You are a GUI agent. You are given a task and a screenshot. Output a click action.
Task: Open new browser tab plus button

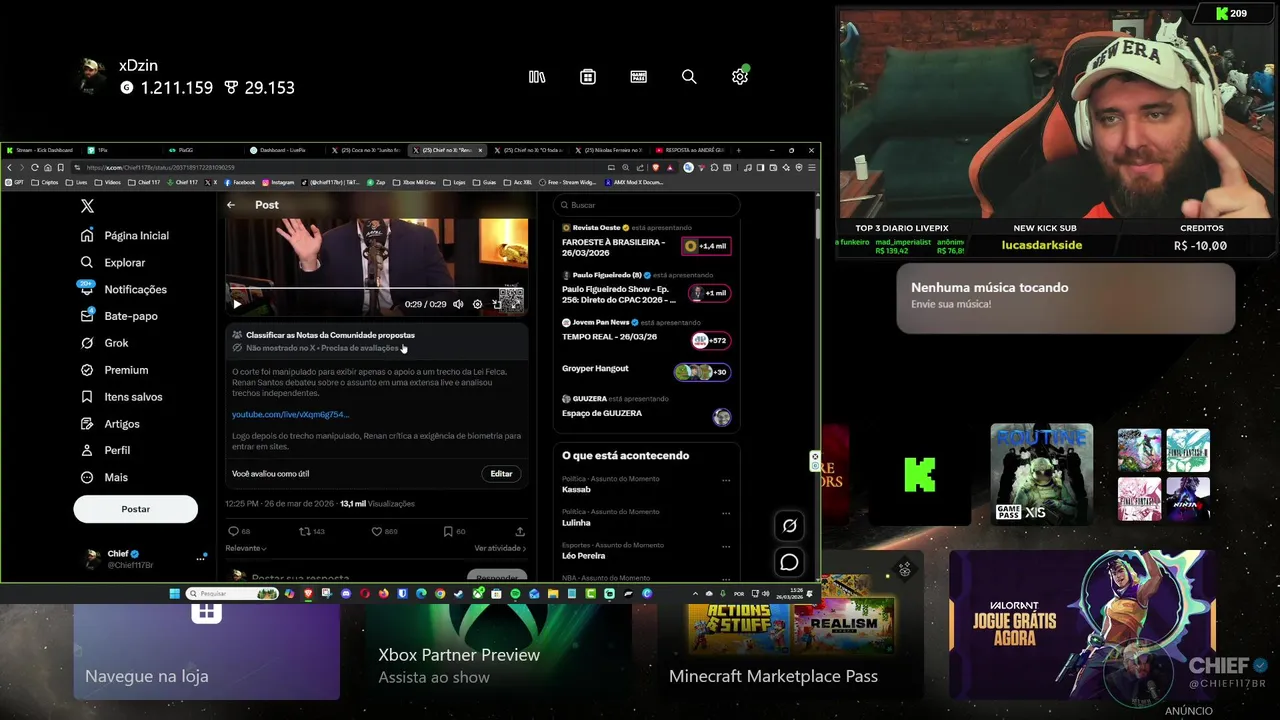[739, 150]
